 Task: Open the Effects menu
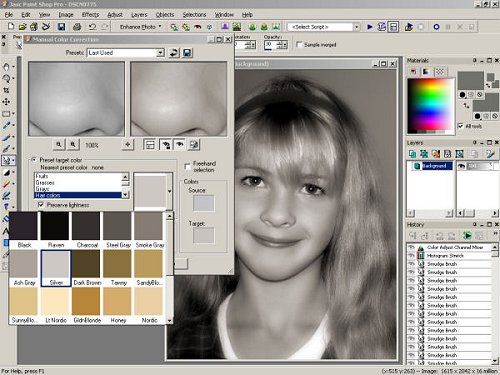point(90,15)
